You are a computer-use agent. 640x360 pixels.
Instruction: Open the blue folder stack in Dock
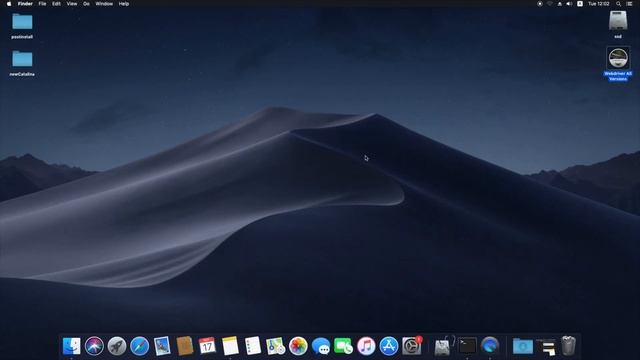coord(523,346)
